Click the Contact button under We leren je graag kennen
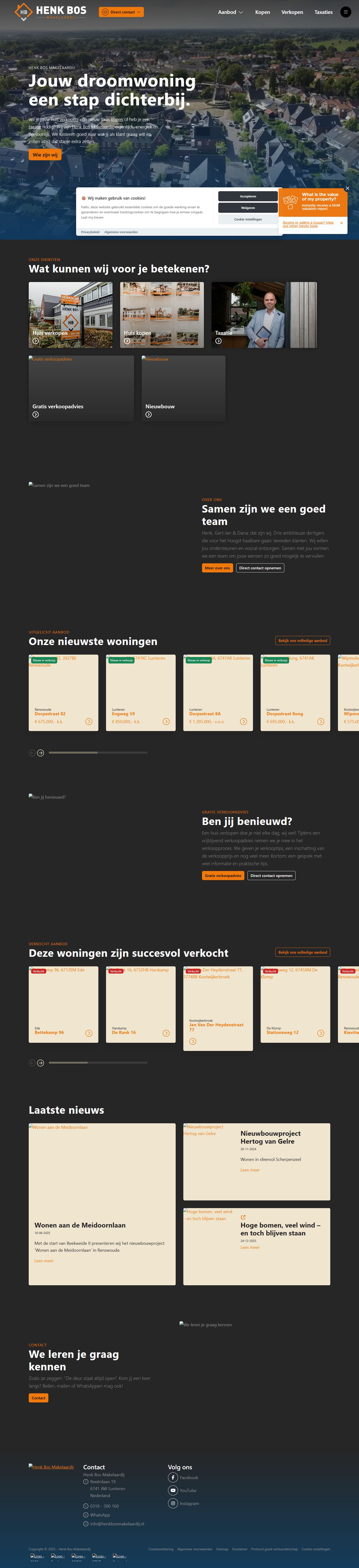The image size is (359, 1568). tap(38, 1398)
